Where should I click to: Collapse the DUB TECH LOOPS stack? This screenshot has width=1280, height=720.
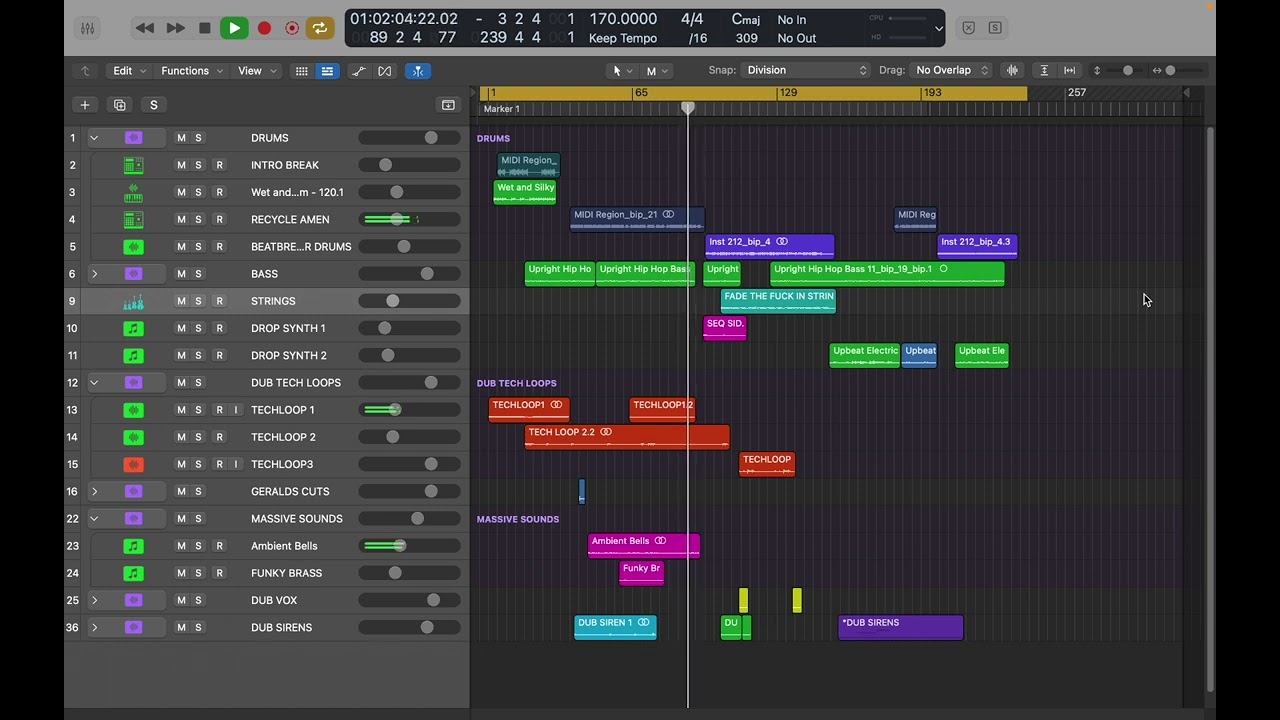[94, 383]
